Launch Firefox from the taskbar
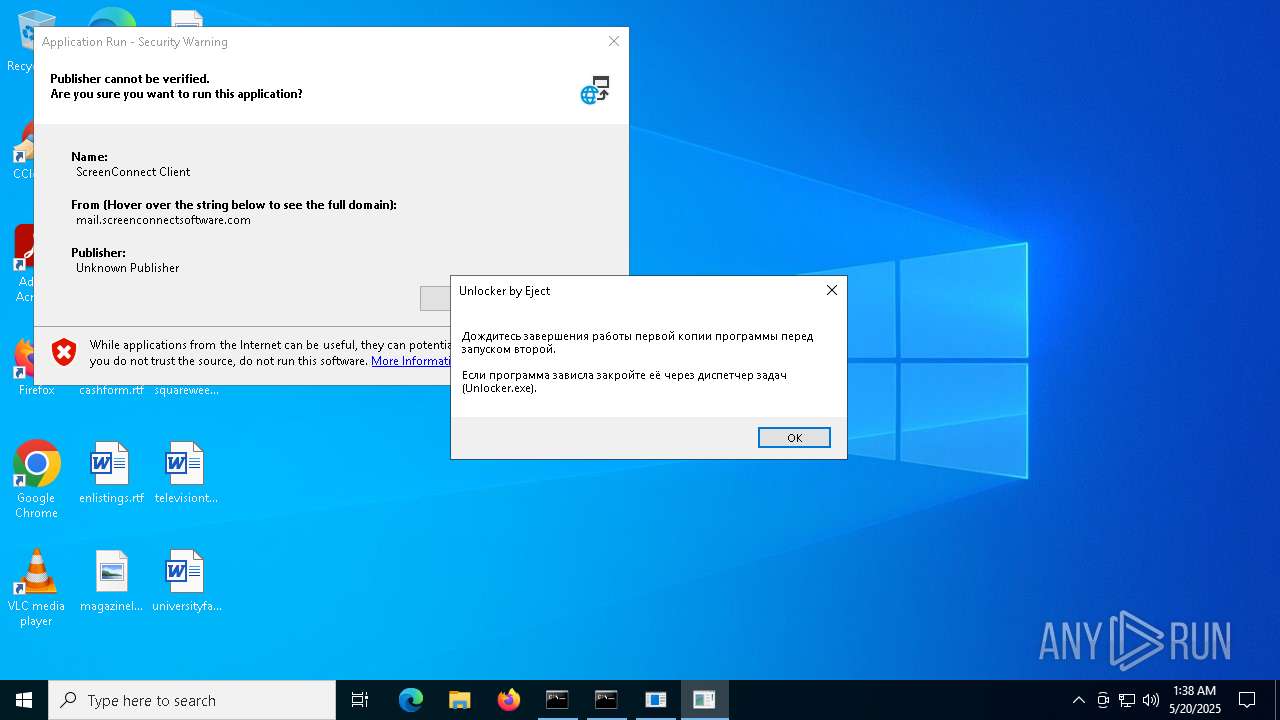Image resolution: width=1280 pixels, height=720 pixels. pyautogui.click(x=509, y=700)
